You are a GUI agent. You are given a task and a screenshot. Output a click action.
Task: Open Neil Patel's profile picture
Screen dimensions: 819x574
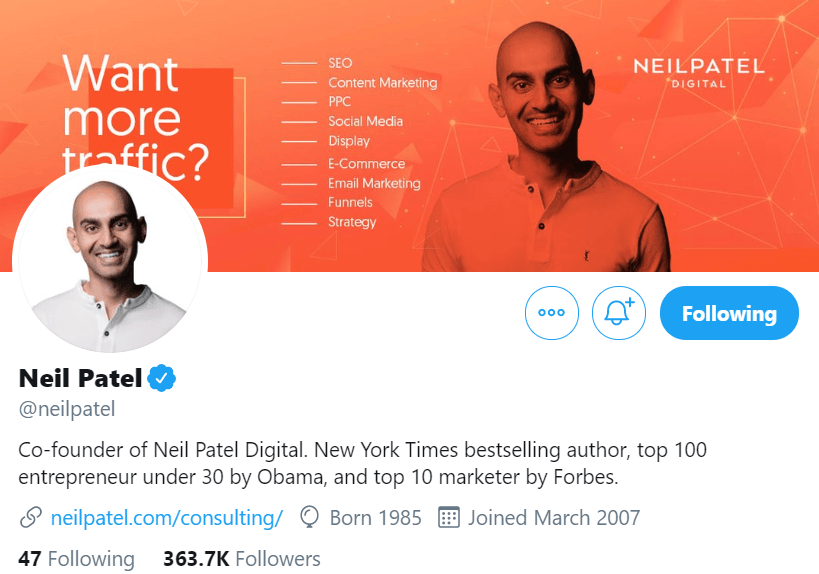110,261
